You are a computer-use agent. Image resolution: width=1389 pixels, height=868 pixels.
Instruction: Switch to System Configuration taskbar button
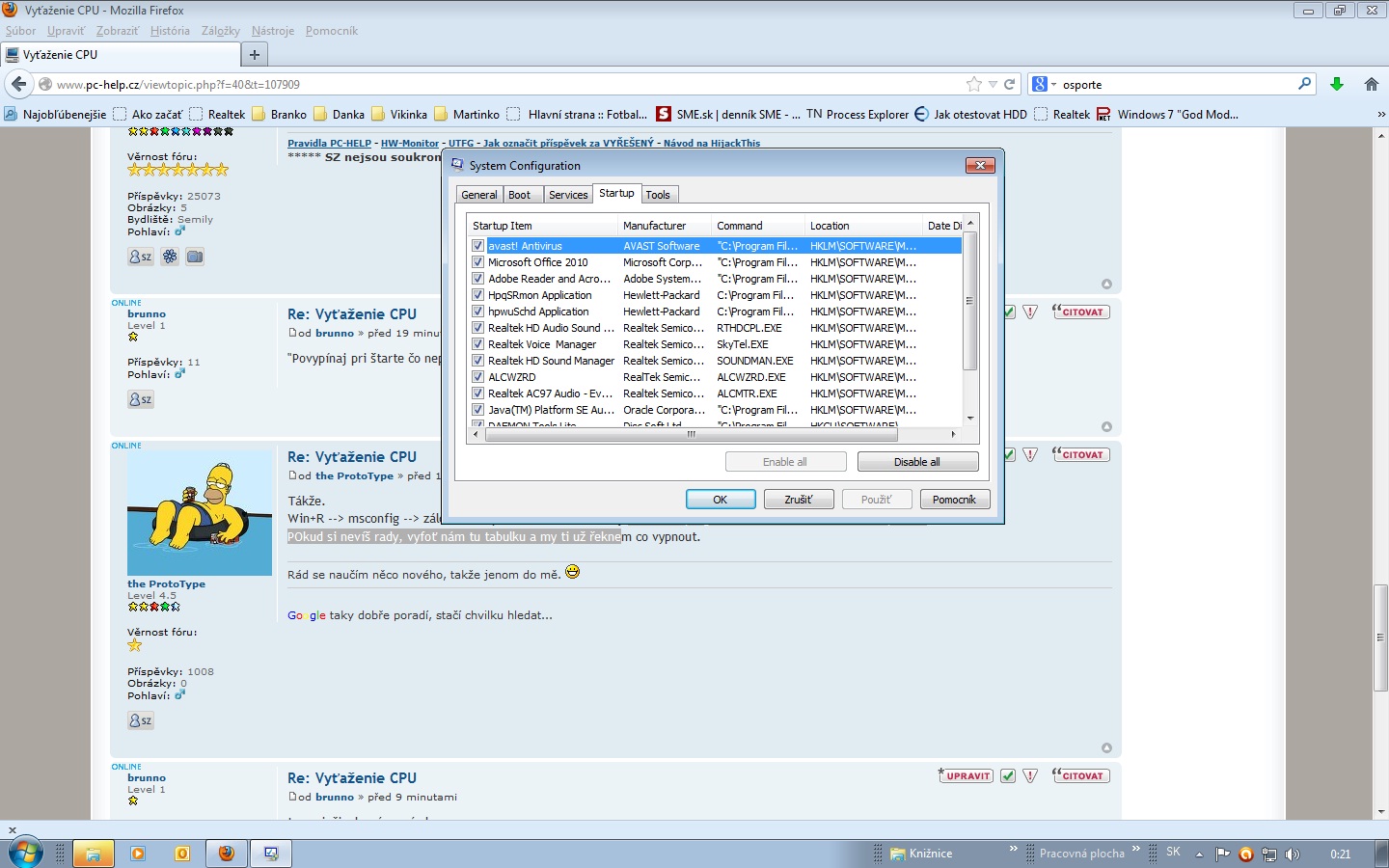(271, 854)
